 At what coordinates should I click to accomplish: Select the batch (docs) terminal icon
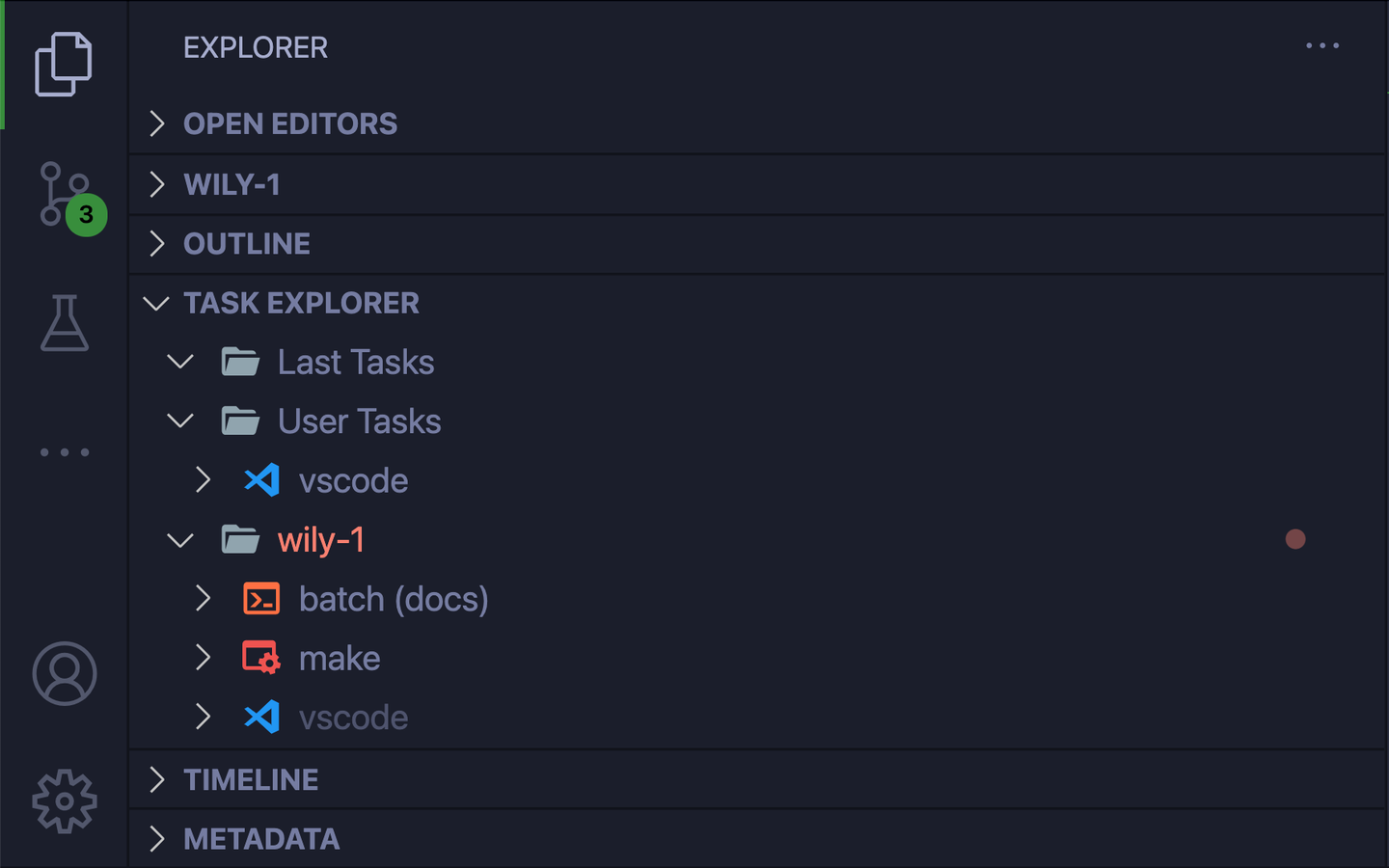[260, 598]
